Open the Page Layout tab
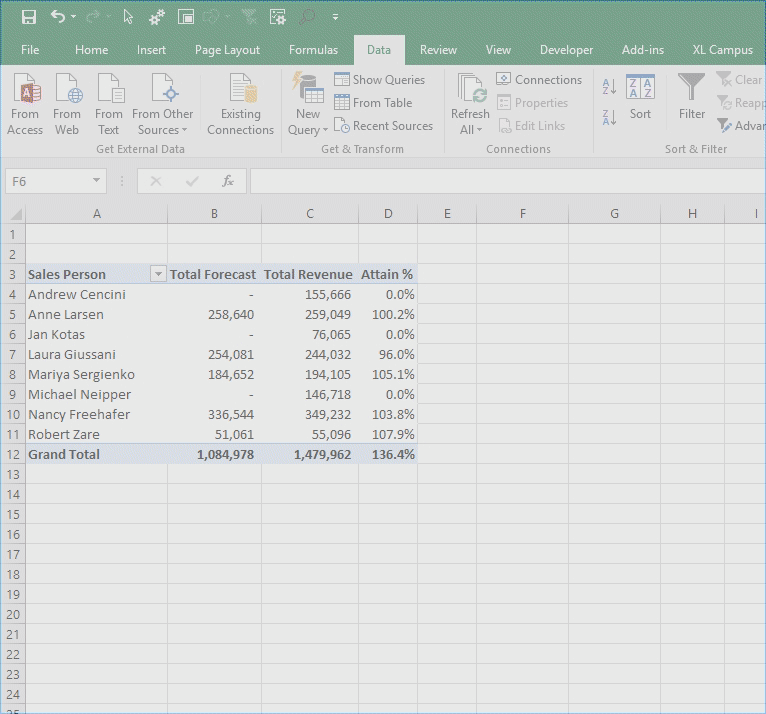Viewport: 766px width, 714px height. (x=227, y=50)
